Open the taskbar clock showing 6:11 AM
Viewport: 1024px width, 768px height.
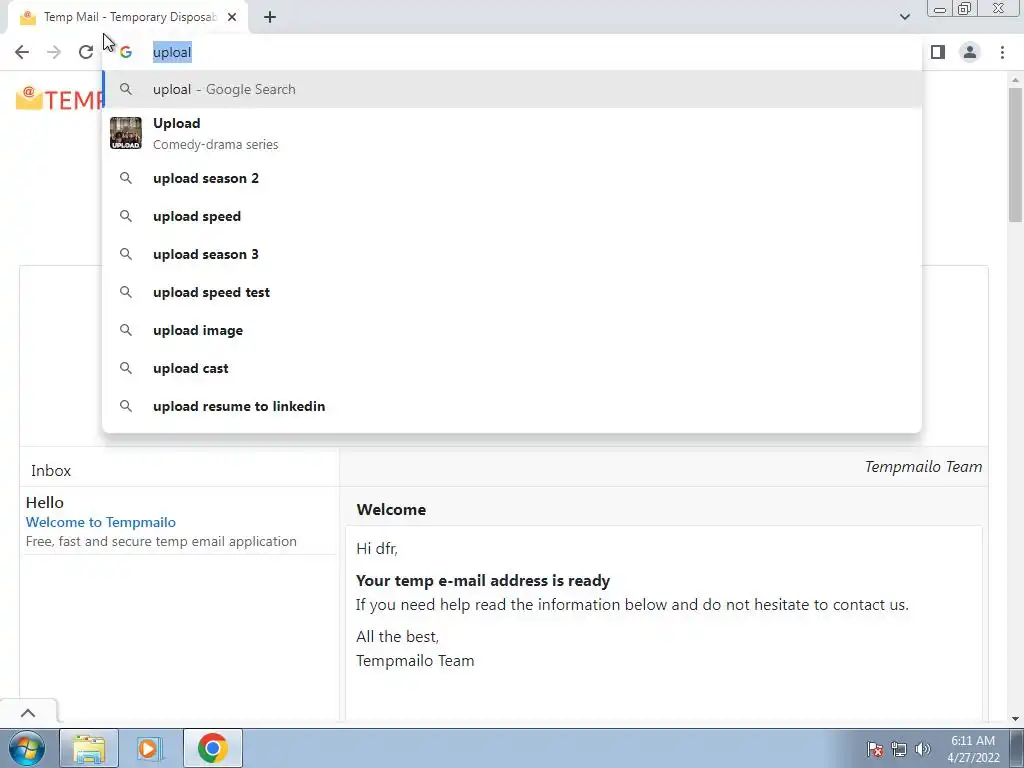point(973,749)
